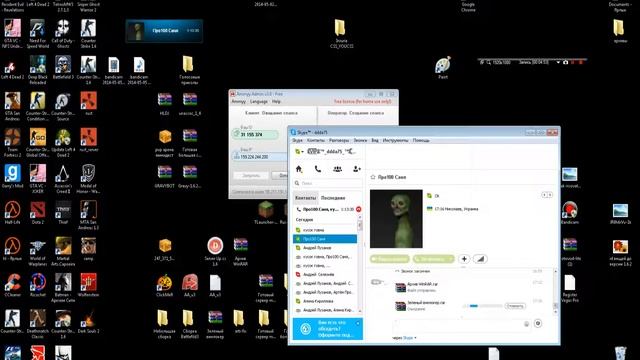Screen dimensions: 640x360
Task: Open Dark Souls 2 desktop shortcut
Action: [x=88, y=322]
